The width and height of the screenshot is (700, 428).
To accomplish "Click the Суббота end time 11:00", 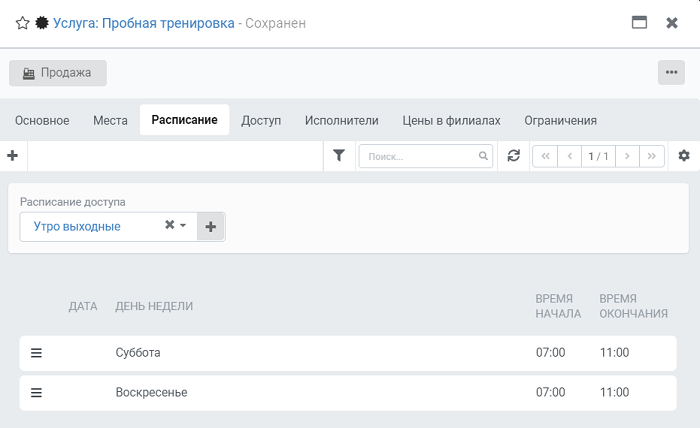I will coord(614,353).
